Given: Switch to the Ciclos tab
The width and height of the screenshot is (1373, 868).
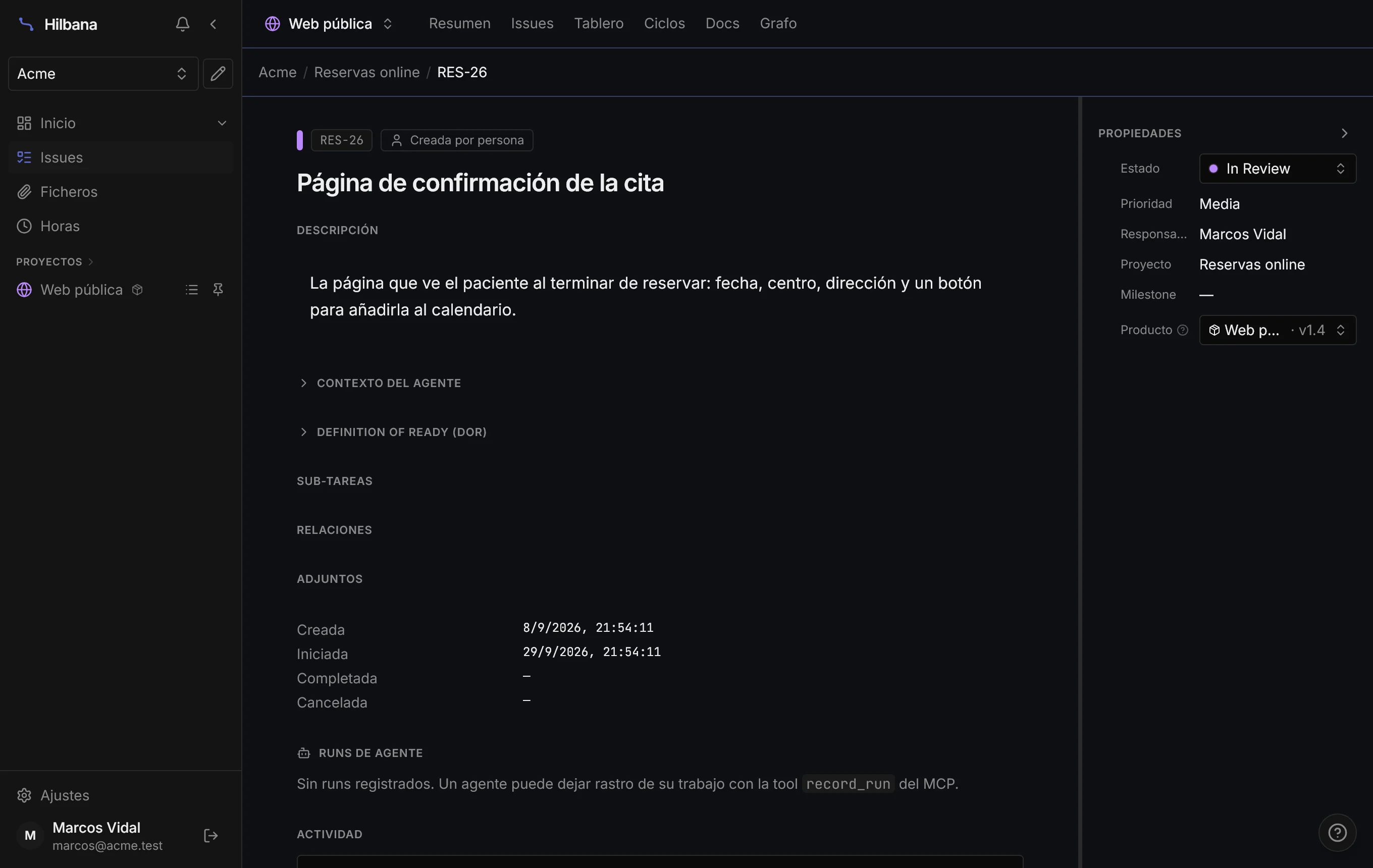Looking at the screenshot, I should (x=664, y=24).
